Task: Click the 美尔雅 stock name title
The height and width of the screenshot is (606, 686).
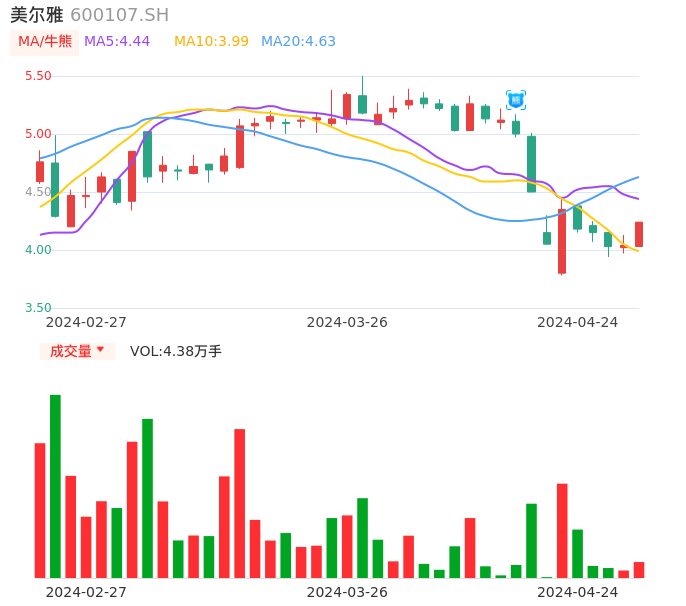Action: pos(36,15)
